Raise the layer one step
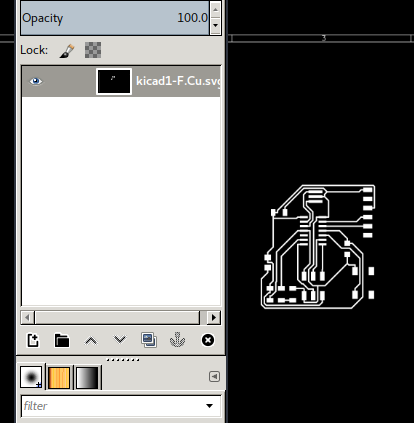 coord(91,340)
